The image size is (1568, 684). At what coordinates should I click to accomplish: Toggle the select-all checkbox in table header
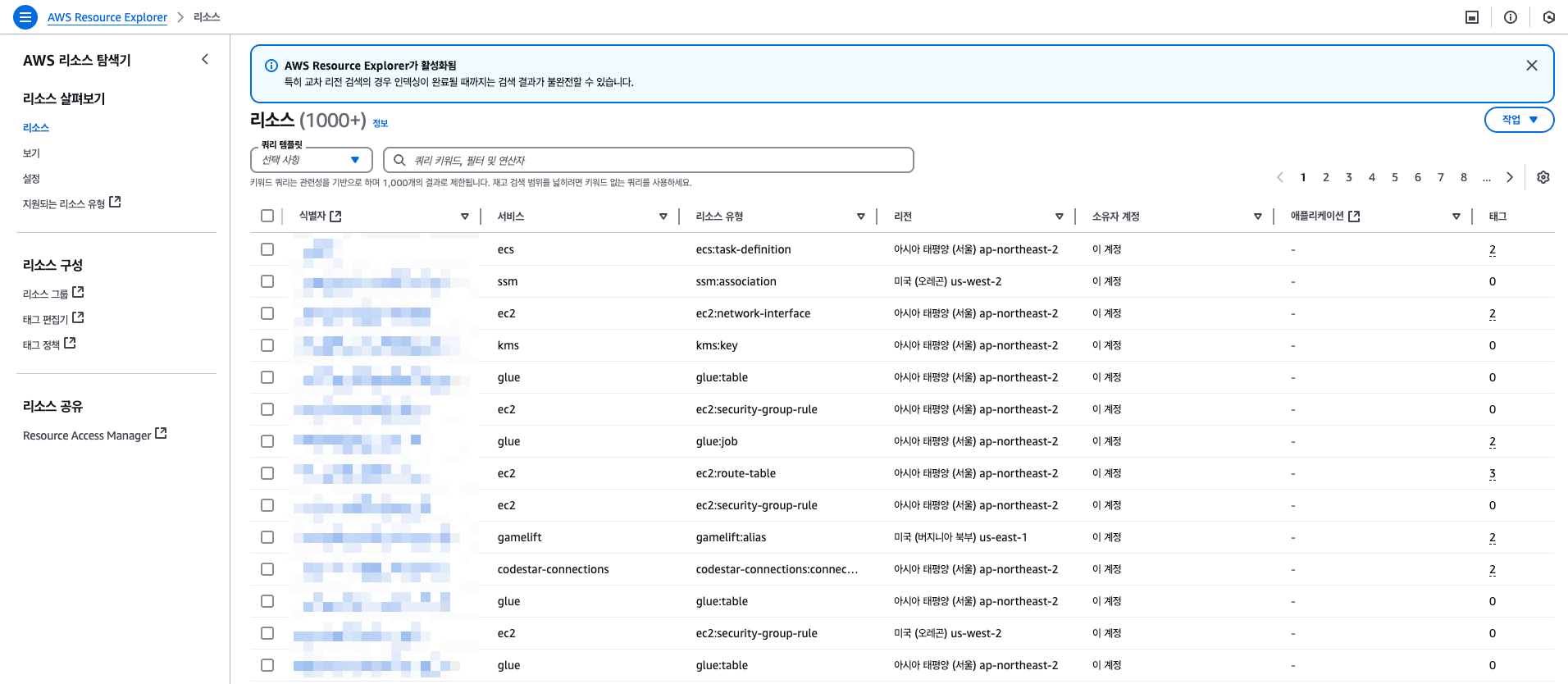[x=267, y=216]
